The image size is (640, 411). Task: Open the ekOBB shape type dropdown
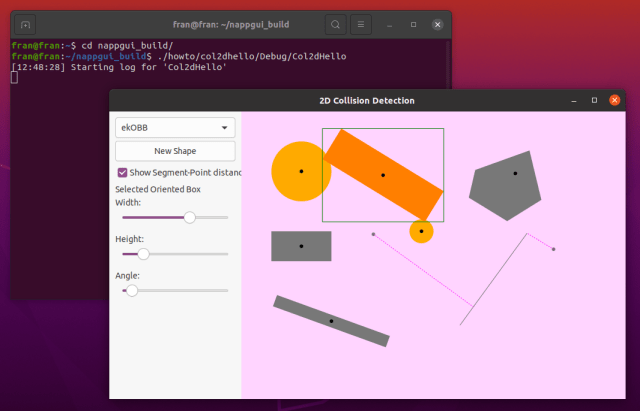175,127
